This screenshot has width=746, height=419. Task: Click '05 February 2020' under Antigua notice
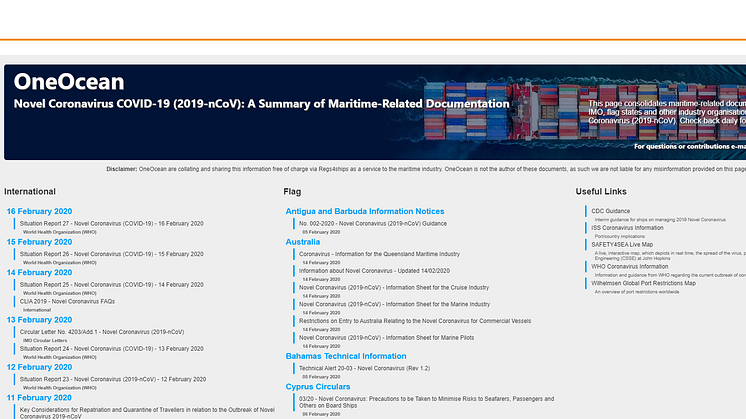pyautogui.click(x=321, y=232)
